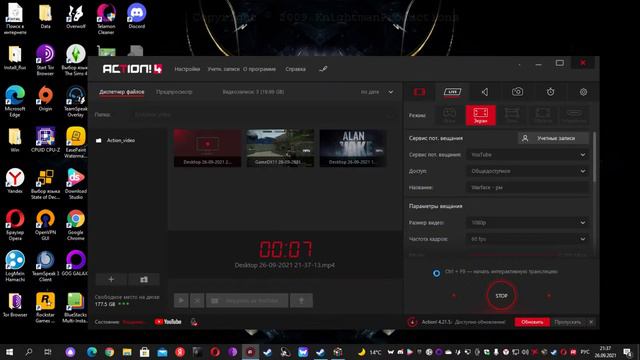The width and height of the screenshot is (640, 360).
Task: Switch to Диспетчер файлов tab
Action: [x=122, y=92]
